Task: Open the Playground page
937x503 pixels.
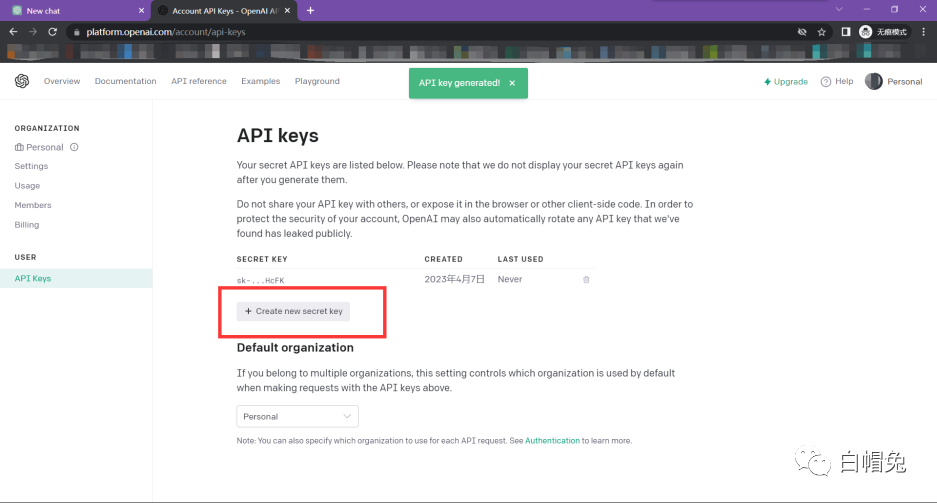Action: (x=317, y=81)
